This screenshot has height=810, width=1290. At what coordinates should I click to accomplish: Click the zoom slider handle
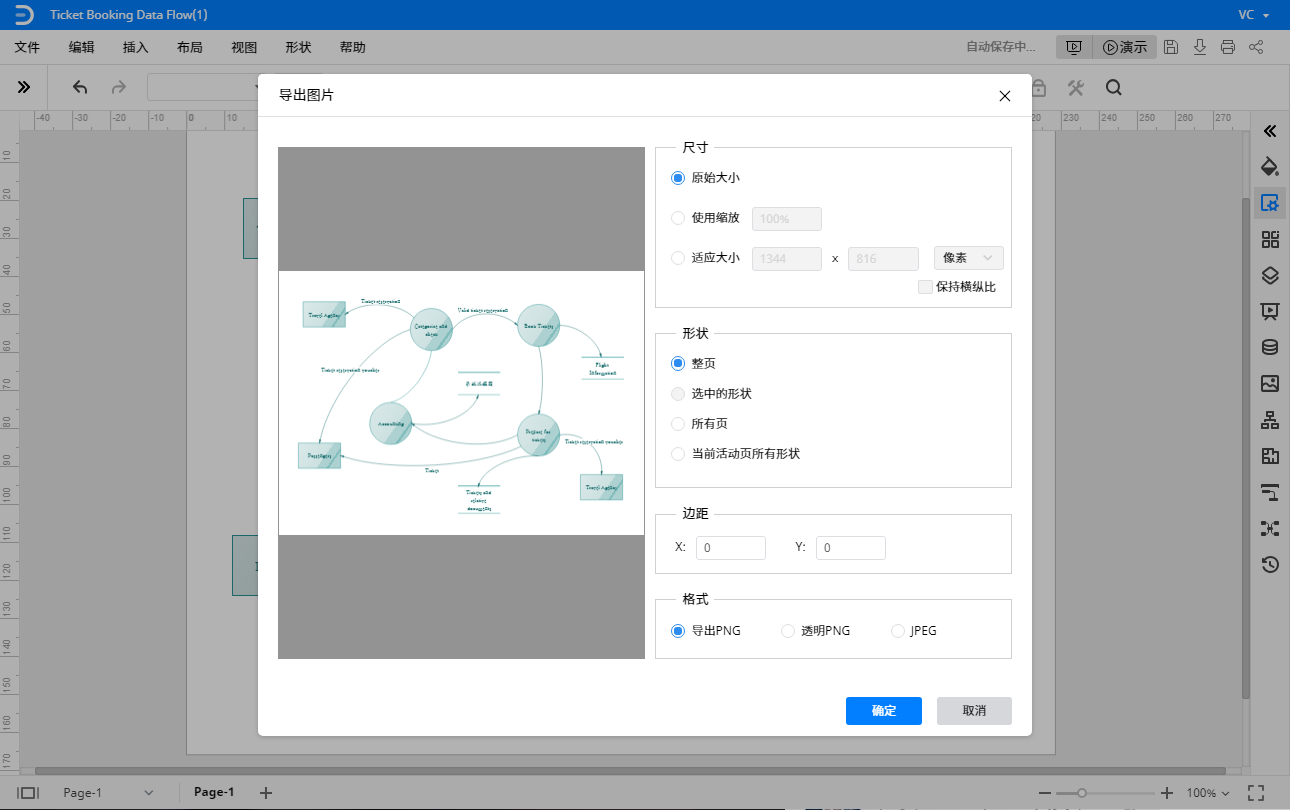1081,793
